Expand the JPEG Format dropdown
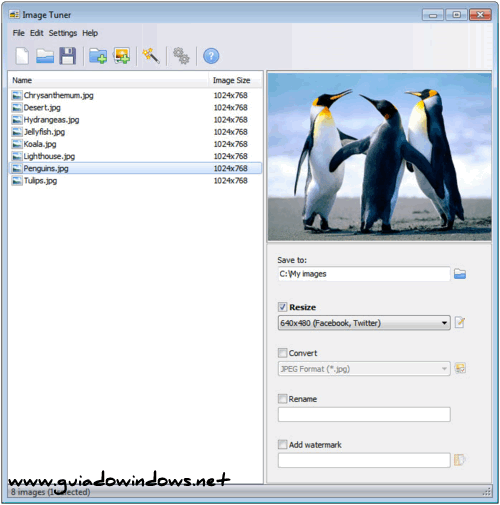 coord(364,369)
